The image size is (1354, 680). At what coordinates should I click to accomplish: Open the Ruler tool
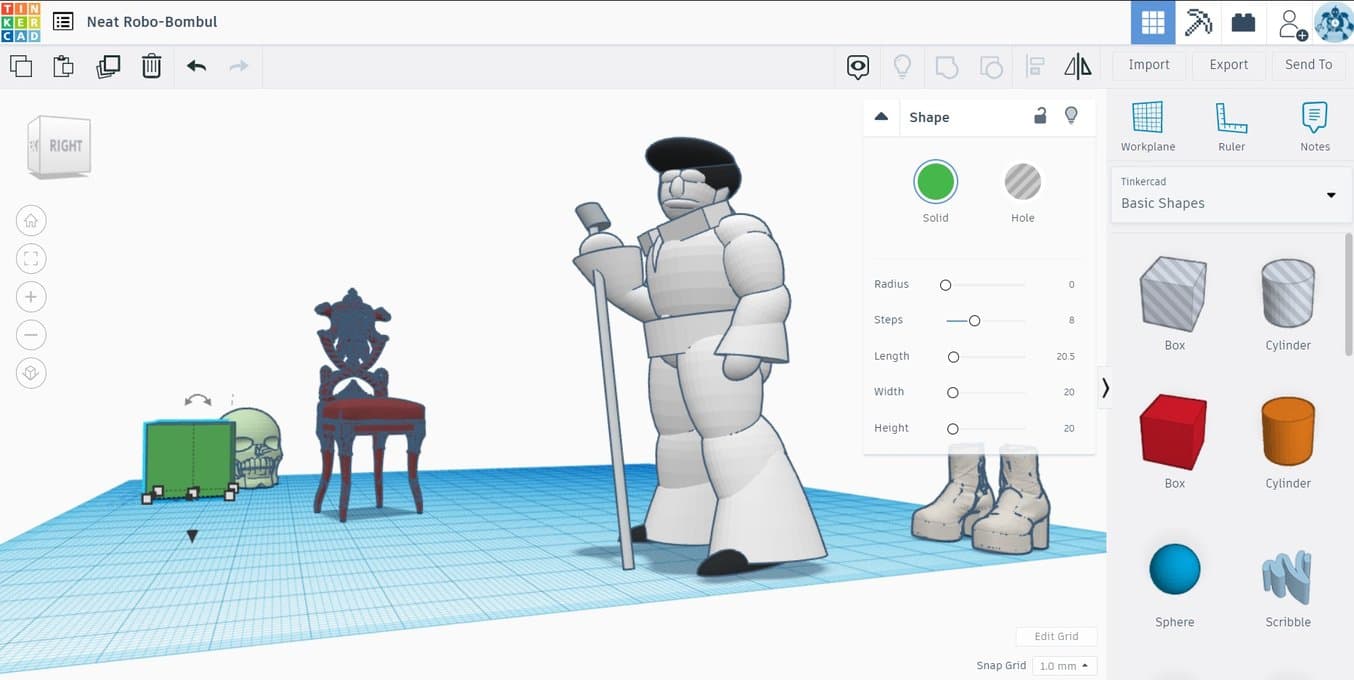point(1231,126)
